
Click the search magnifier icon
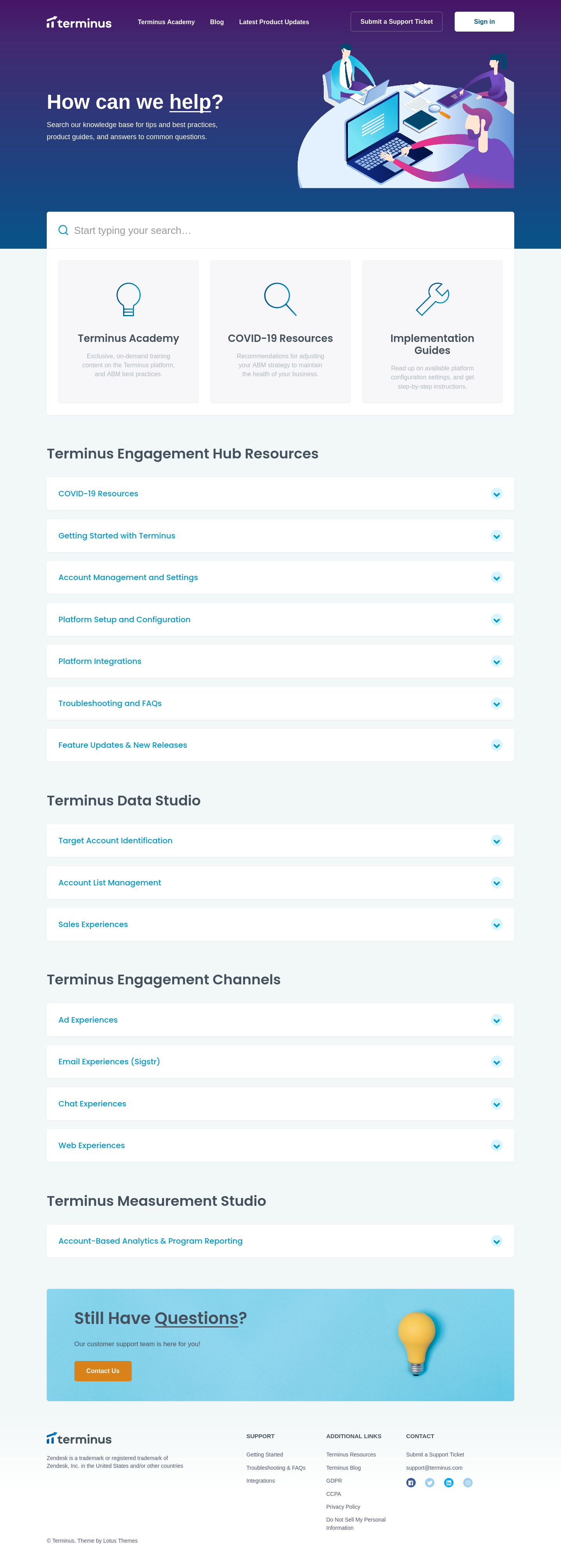click(x=63, y=230)
